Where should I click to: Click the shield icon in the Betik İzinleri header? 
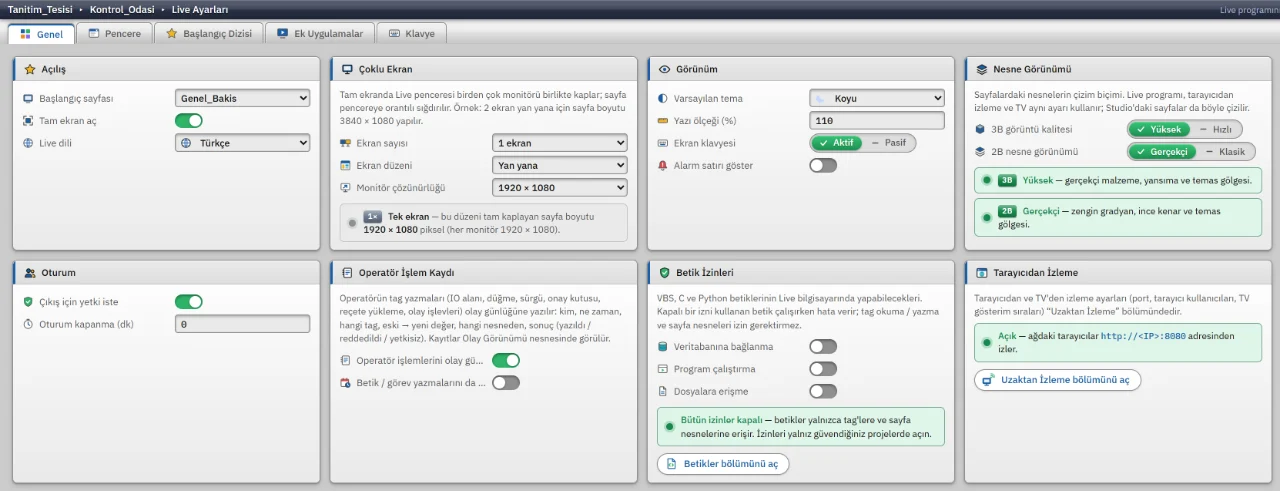664,272
